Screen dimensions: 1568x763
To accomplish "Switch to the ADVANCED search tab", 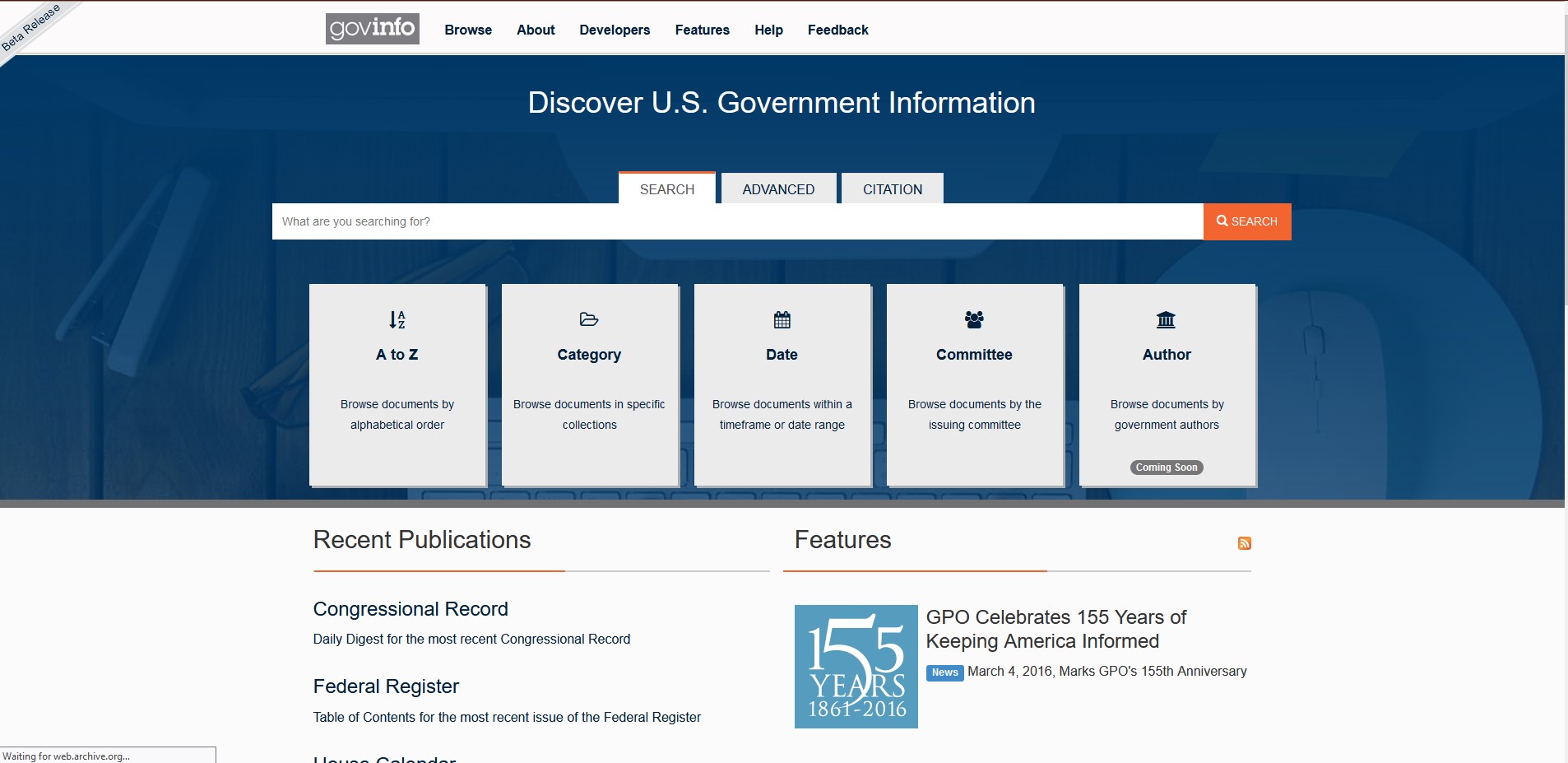I will pyautogui.click(x=778, y=189).
